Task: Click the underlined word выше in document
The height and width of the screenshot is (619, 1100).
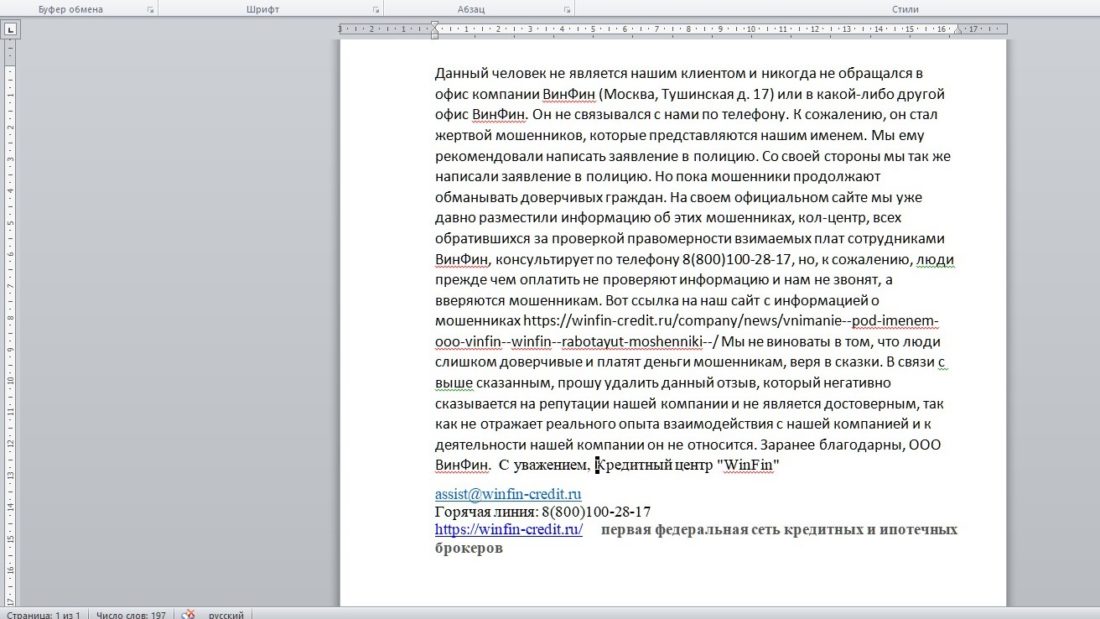Action: tap(453, 383)
